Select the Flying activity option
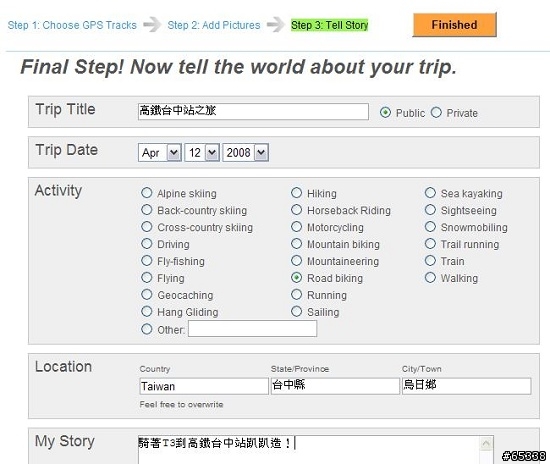This screenshot has height=464, width=550. (x=147, y=277)
